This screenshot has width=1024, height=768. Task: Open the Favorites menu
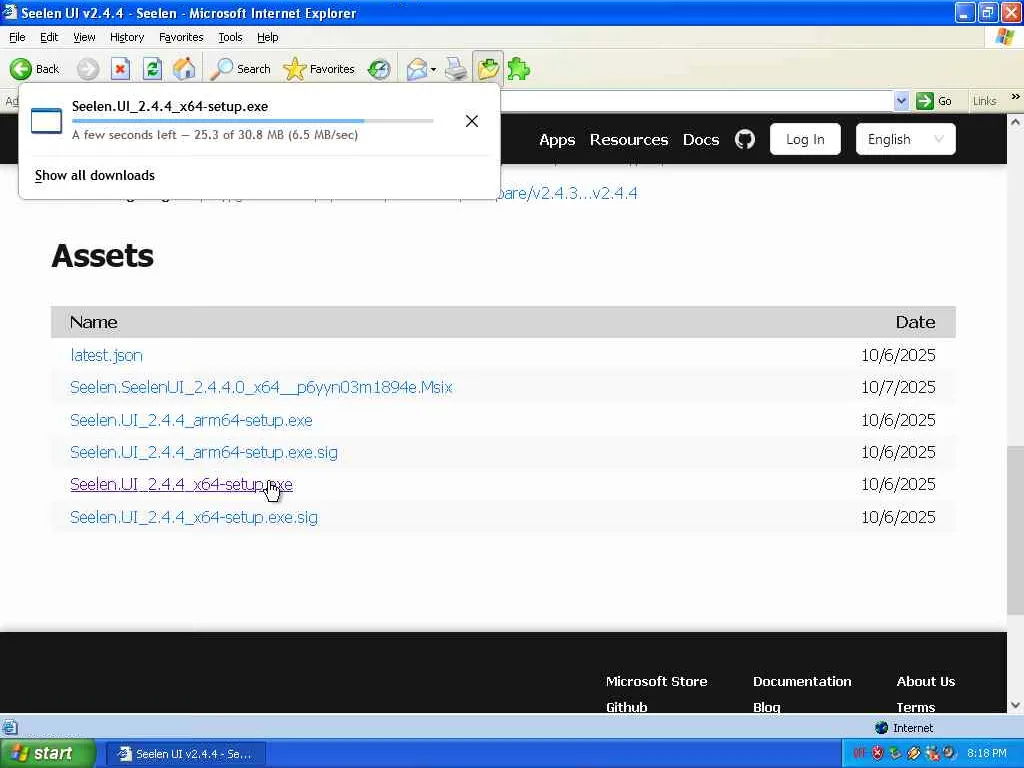[181, 37]
